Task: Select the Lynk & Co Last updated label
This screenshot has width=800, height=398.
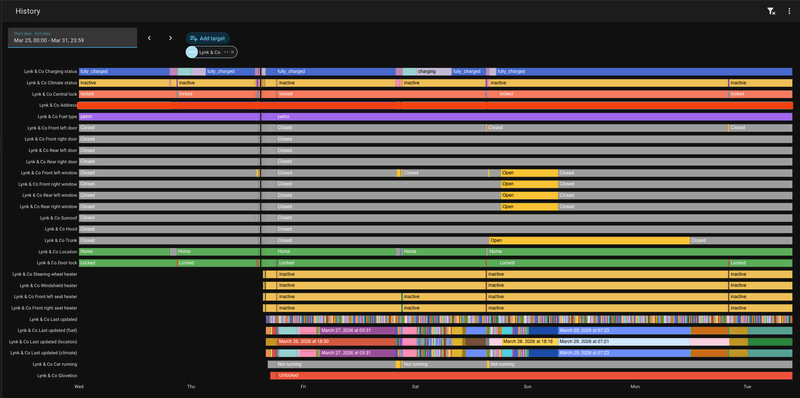Action: pyautogui.click(x=54, y=319)
